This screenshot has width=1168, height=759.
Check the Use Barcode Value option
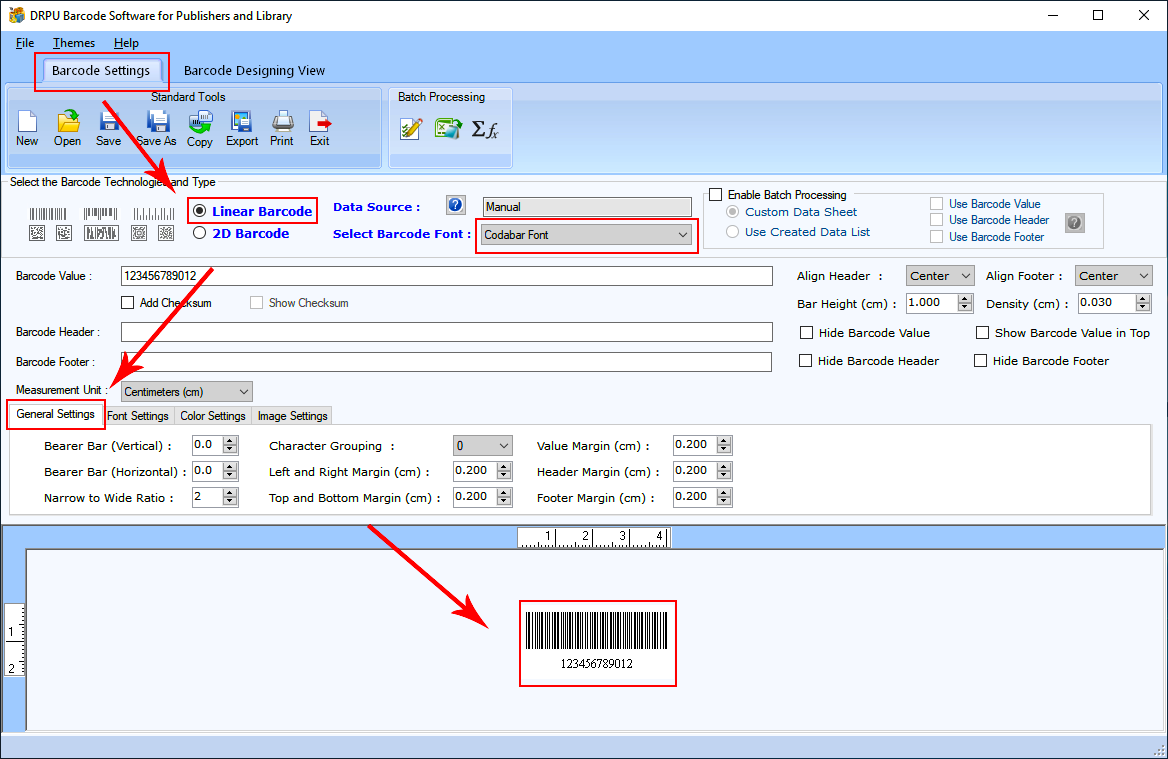point(936,203)
